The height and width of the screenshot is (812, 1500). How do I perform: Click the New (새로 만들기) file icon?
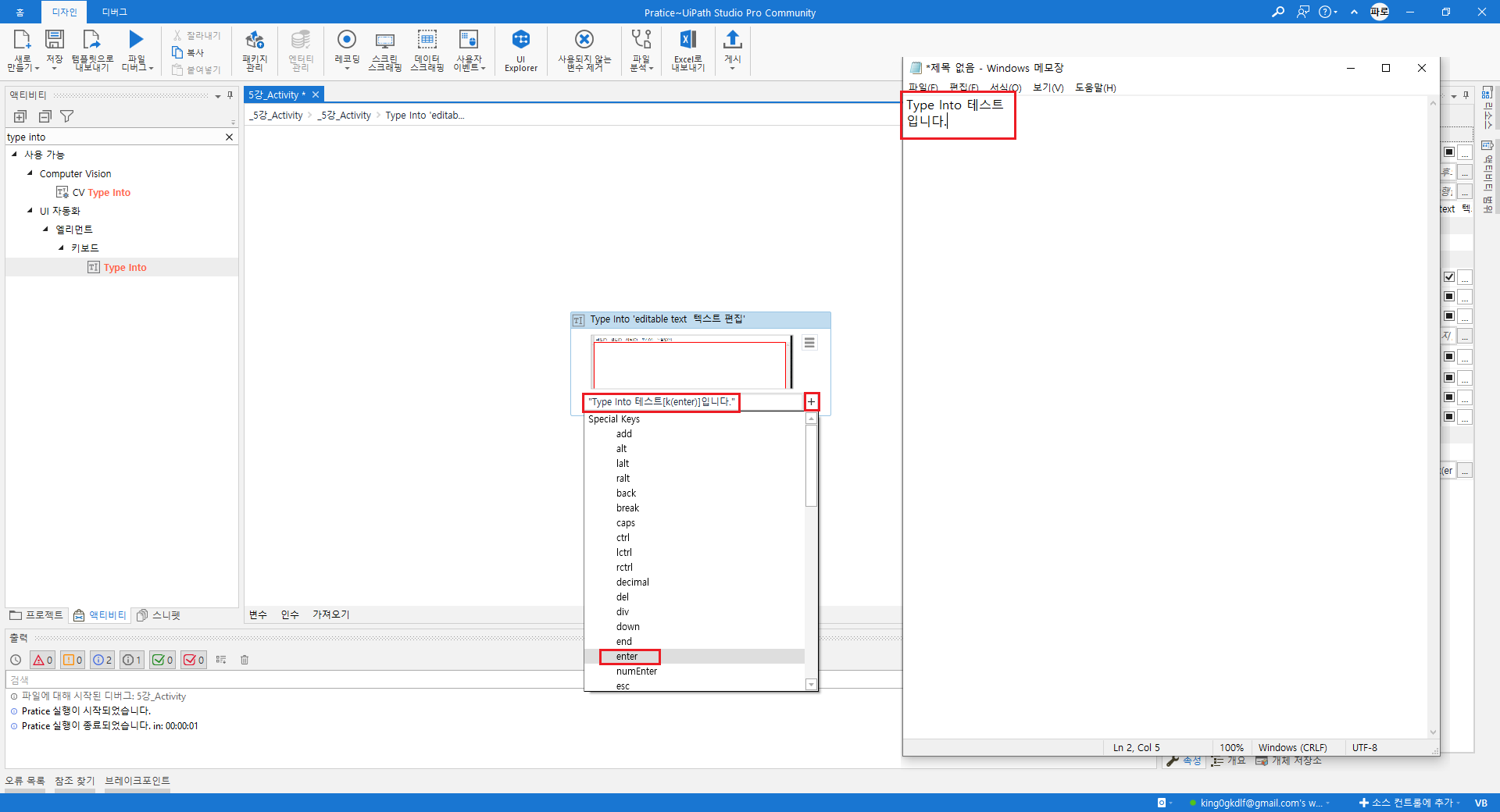click(x=22, y=39)
